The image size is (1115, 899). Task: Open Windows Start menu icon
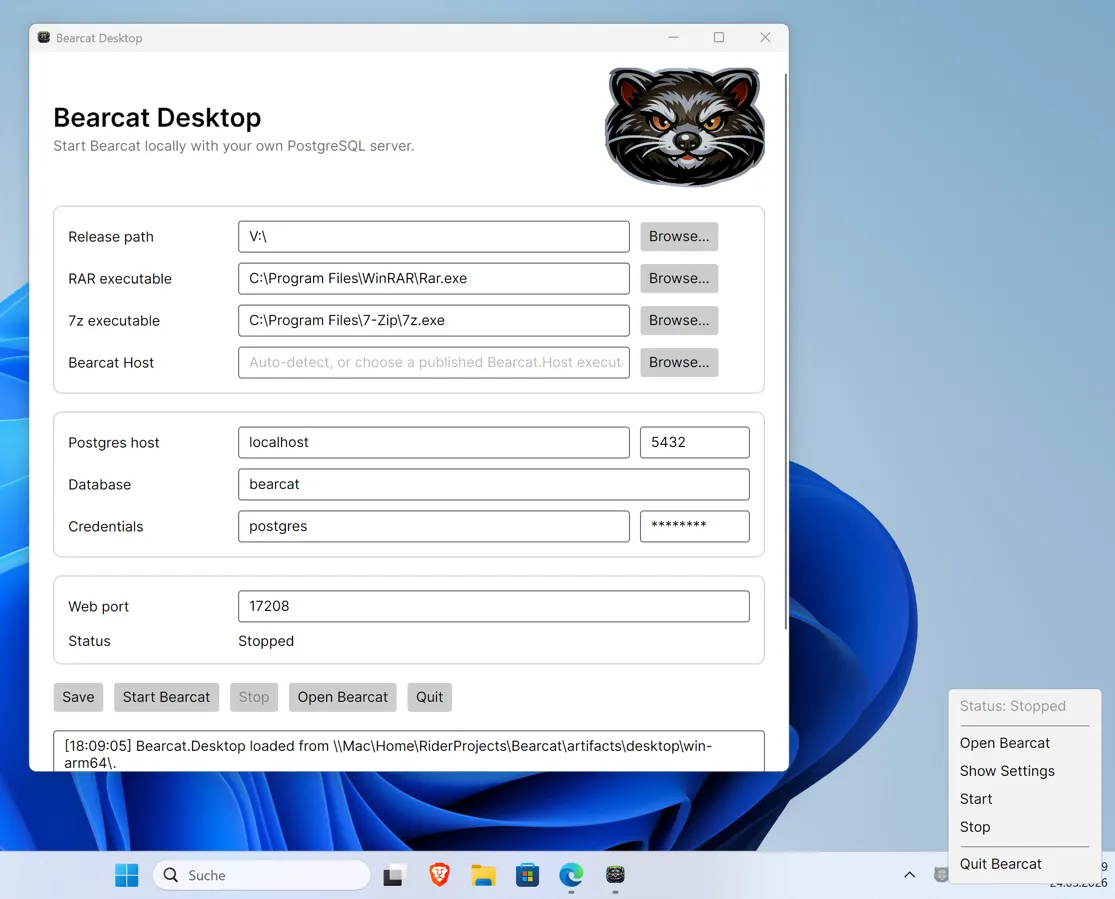pos(127,875)
